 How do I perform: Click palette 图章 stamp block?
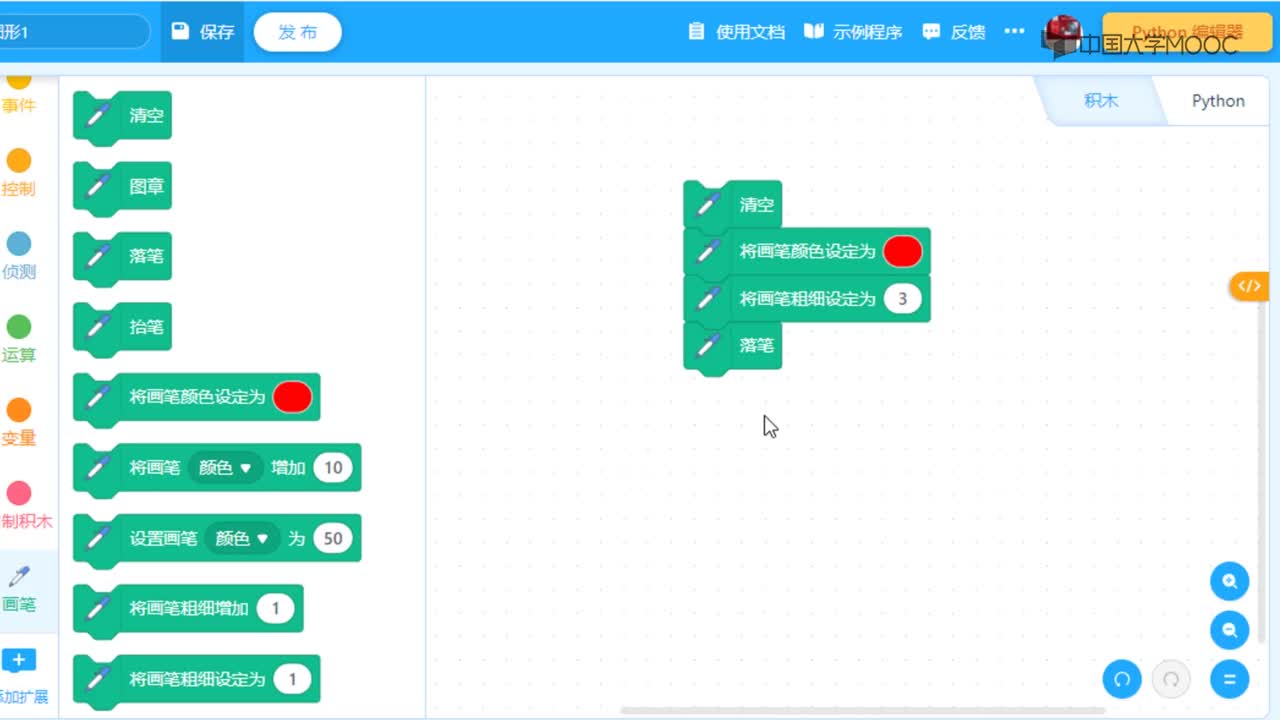point(122,187)
